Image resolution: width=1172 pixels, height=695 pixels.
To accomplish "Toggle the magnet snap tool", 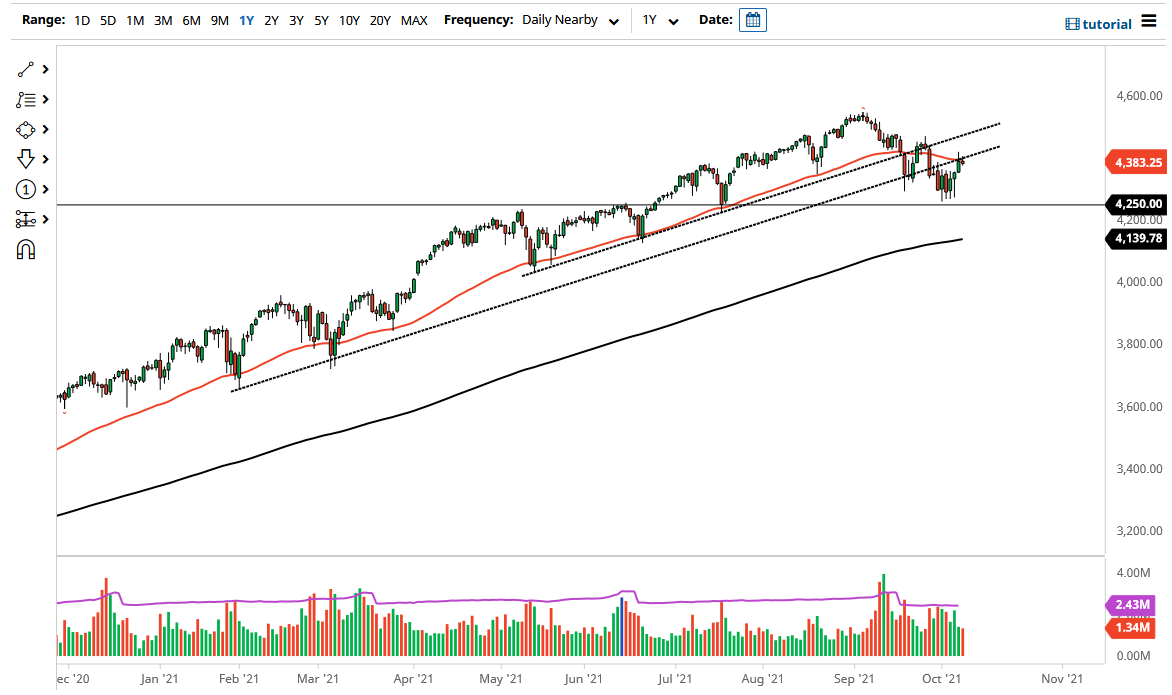I will (26, 248).
